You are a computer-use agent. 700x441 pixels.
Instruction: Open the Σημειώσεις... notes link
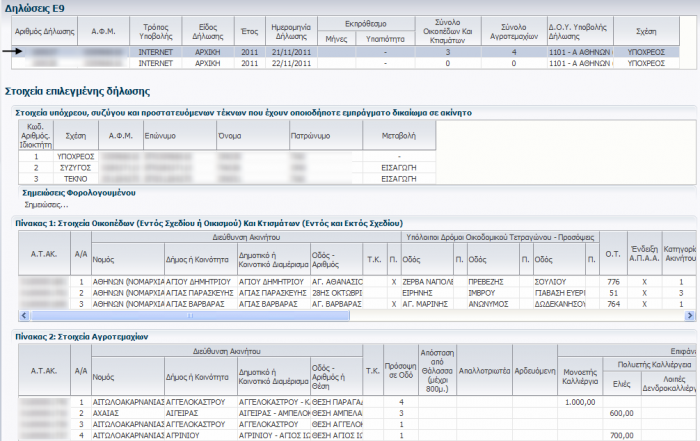pos(46,203)
